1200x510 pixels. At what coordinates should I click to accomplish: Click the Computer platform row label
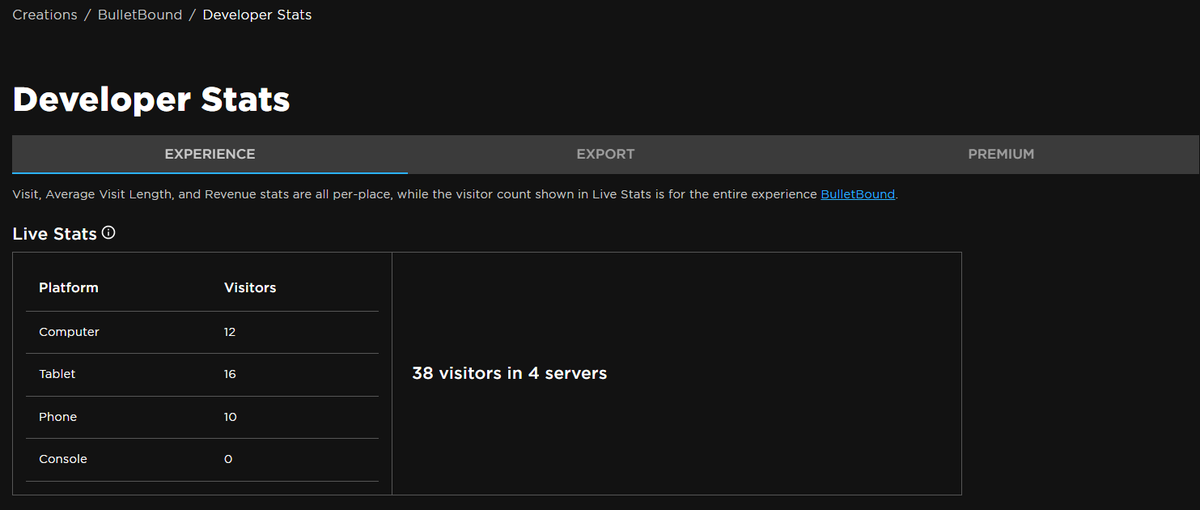69,332
